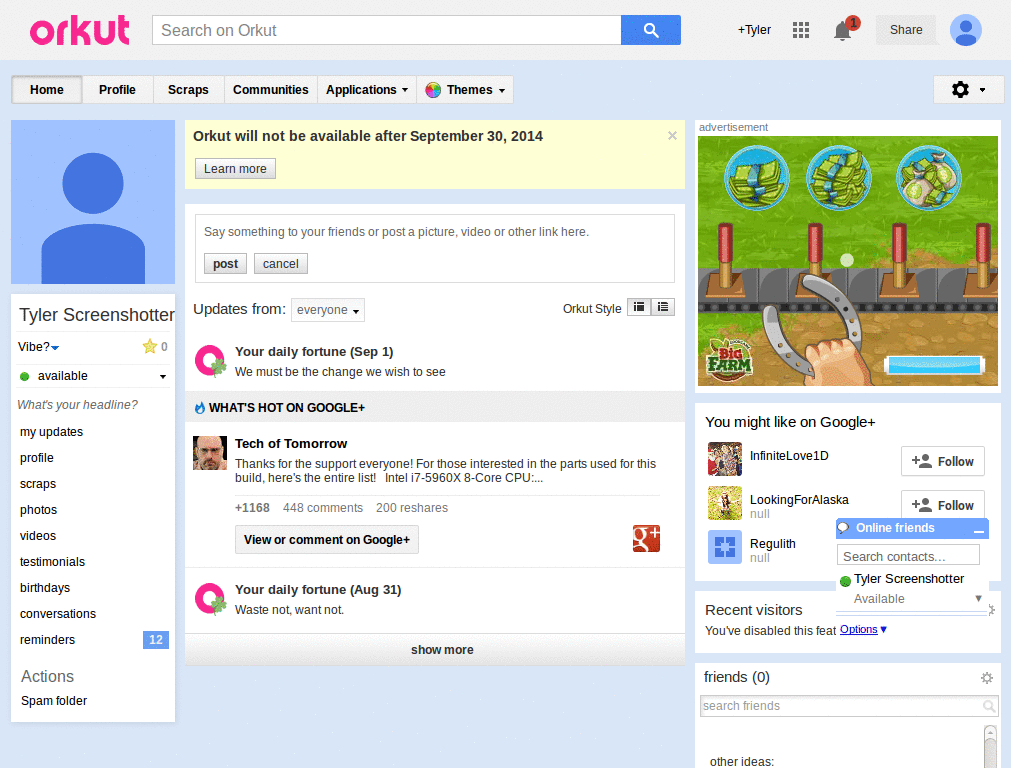Viewport: 1024px width, 768px height.
Task: Switch to Orkut Style list view
Action: (x=663, y=307)
